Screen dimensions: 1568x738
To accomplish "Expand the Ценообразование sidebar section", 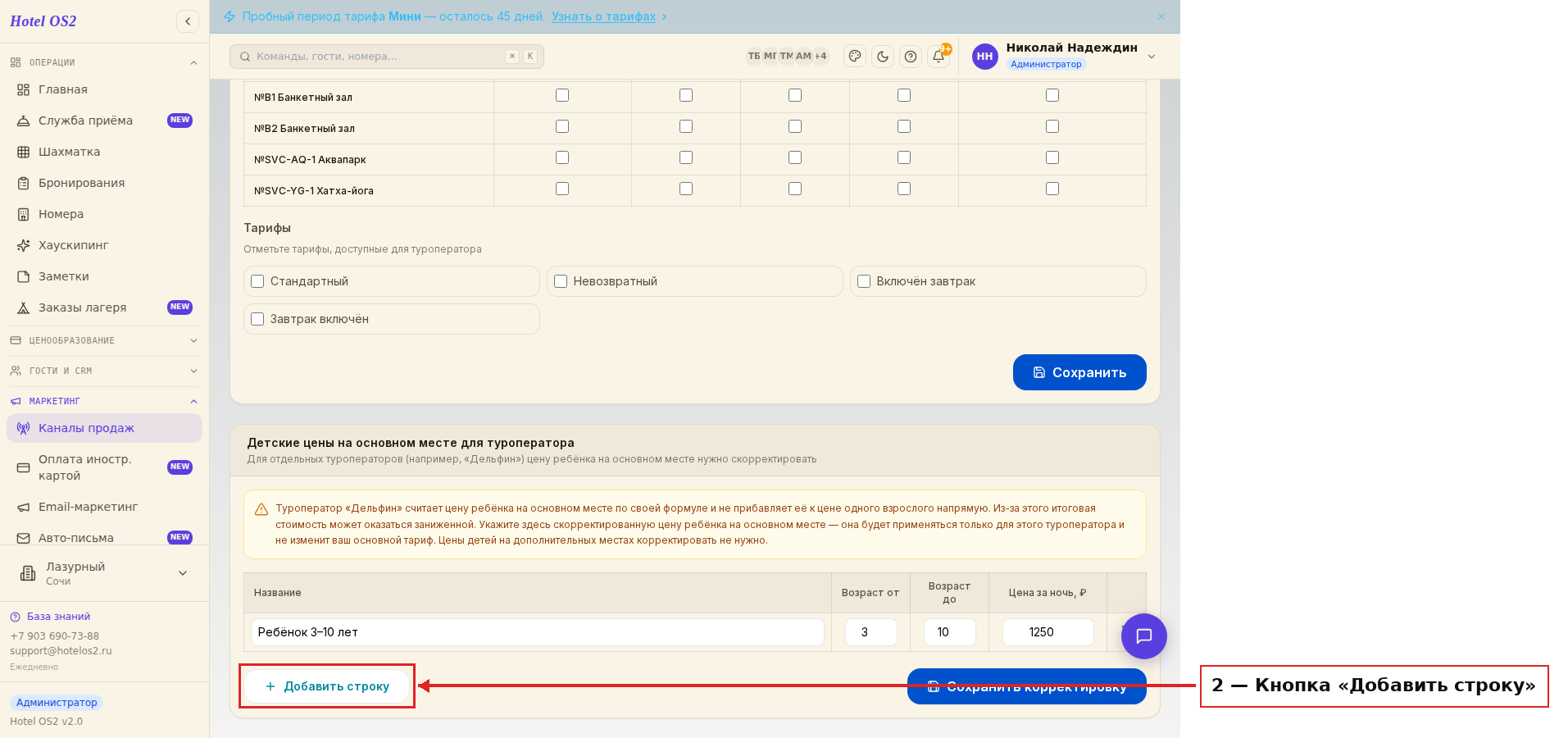I will 104,340.
